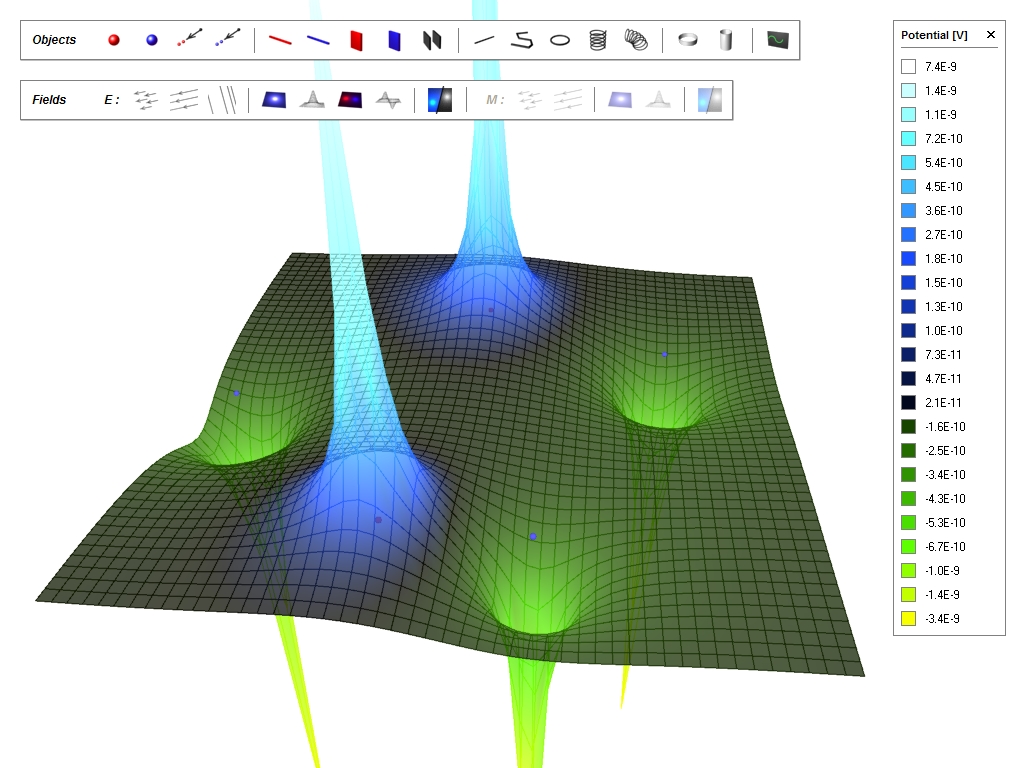Close the Potential legend panel
This screenshot has width=1024, height=768.
(x=991, y=35)
